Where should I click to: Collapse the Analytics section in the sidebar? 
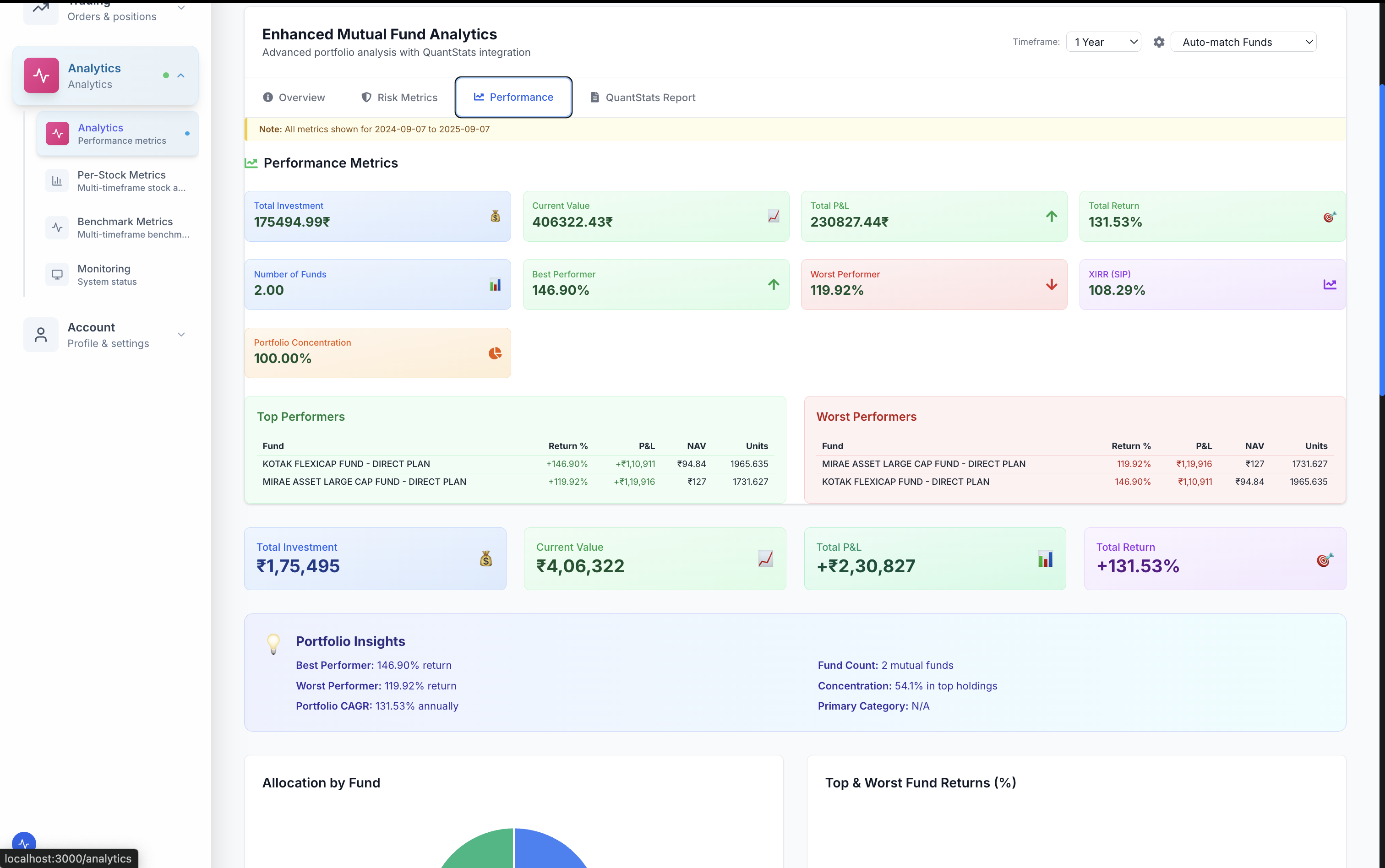pyautogui.click(x=180, y=75)
